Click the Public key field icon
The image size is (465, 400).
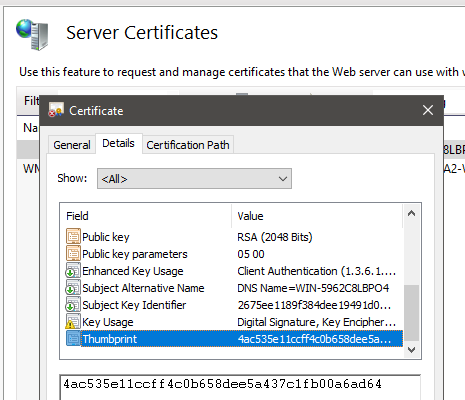coord(73,237)
